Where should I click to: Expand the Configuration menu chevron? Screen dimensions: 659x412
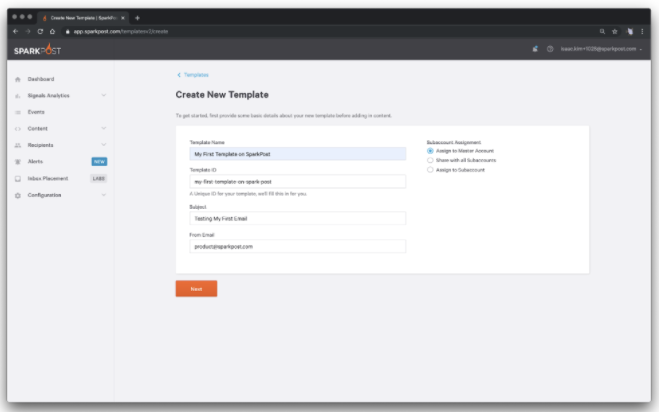(x=103, y=195)
